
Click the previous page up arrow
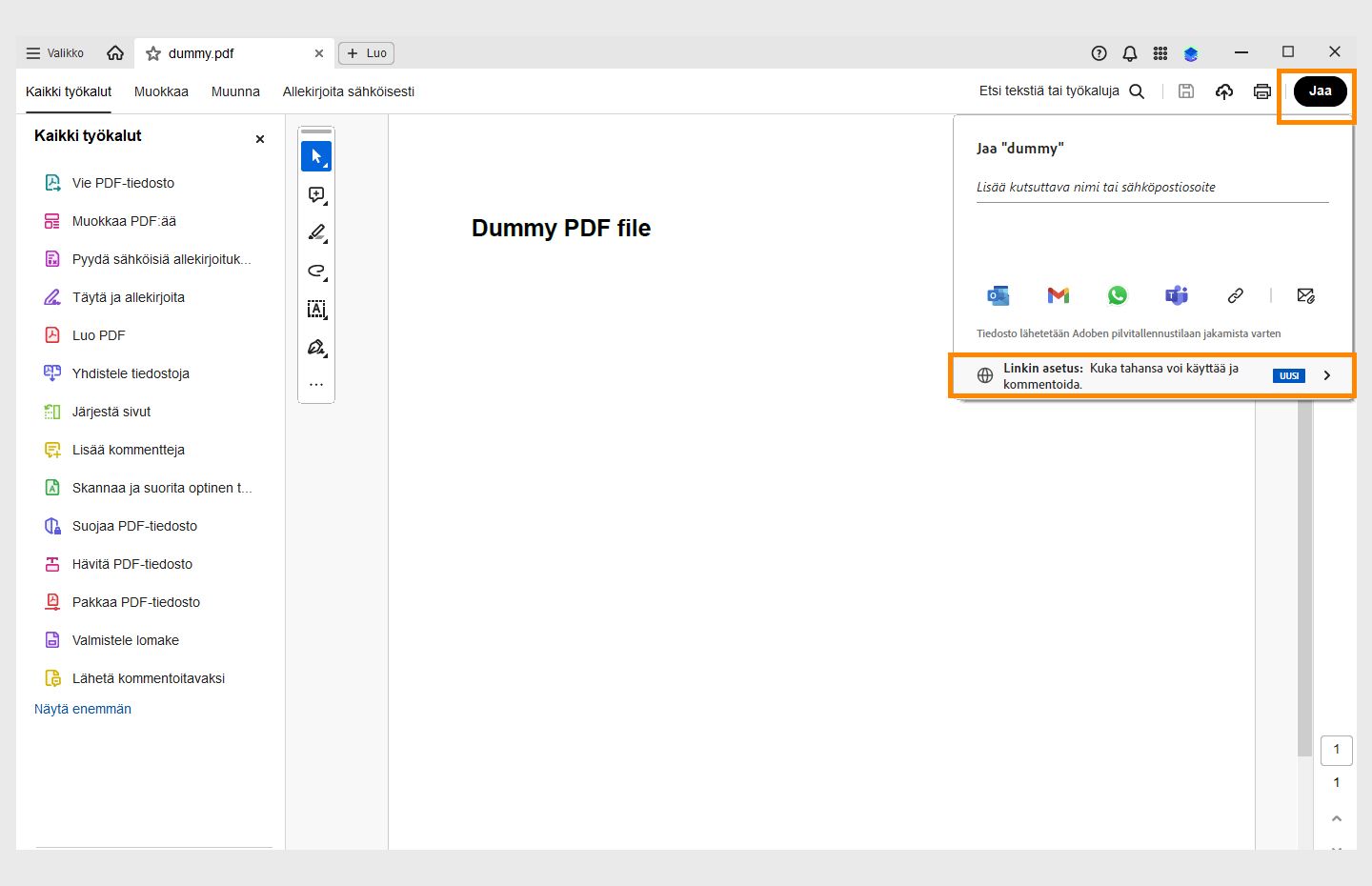coord(1337,818)
